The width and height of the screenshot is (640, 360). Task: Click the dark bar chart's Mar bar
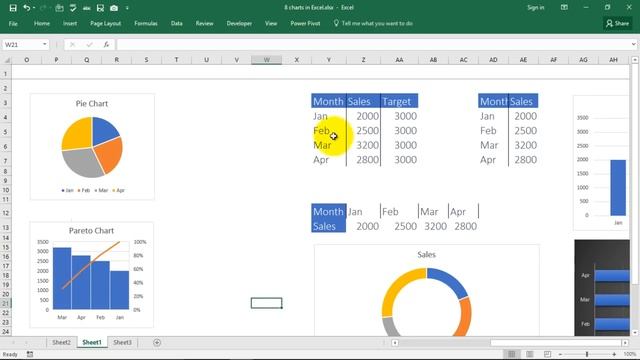pos(611,300)
